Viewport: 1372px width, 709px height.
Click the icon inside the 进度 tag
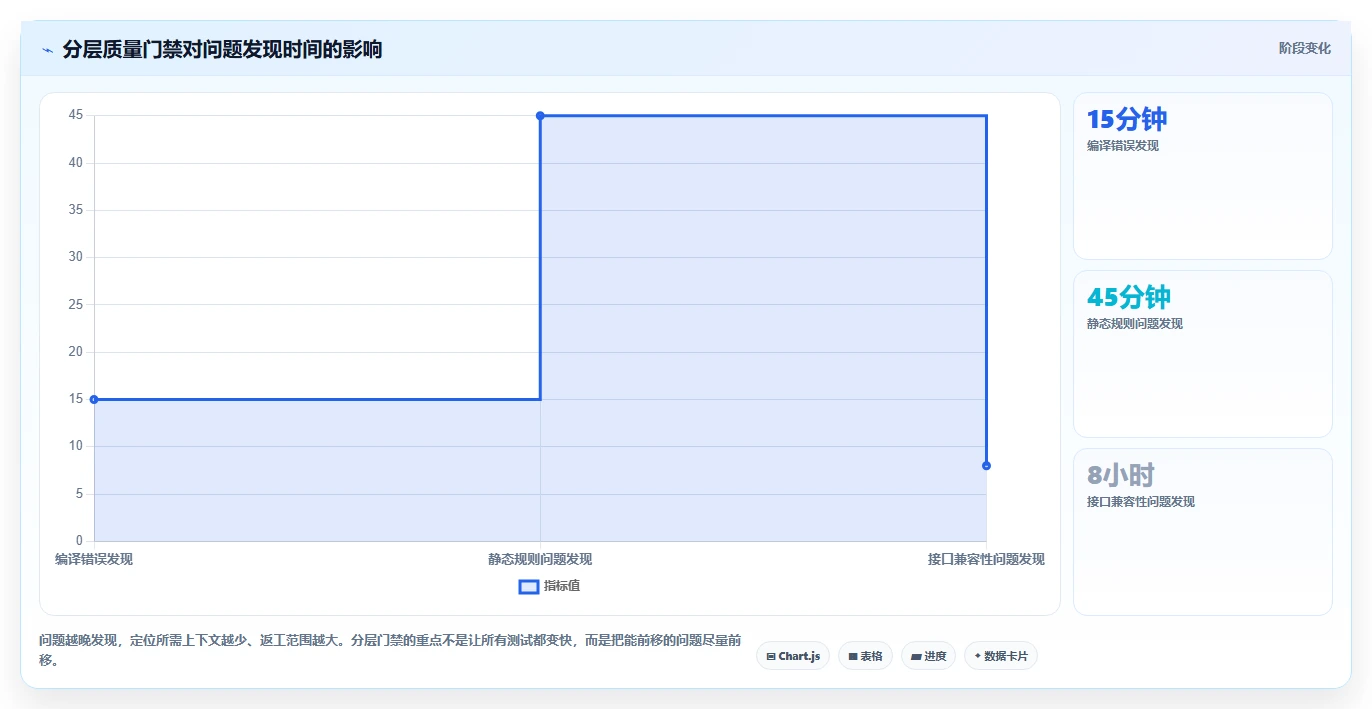point(916,656)
